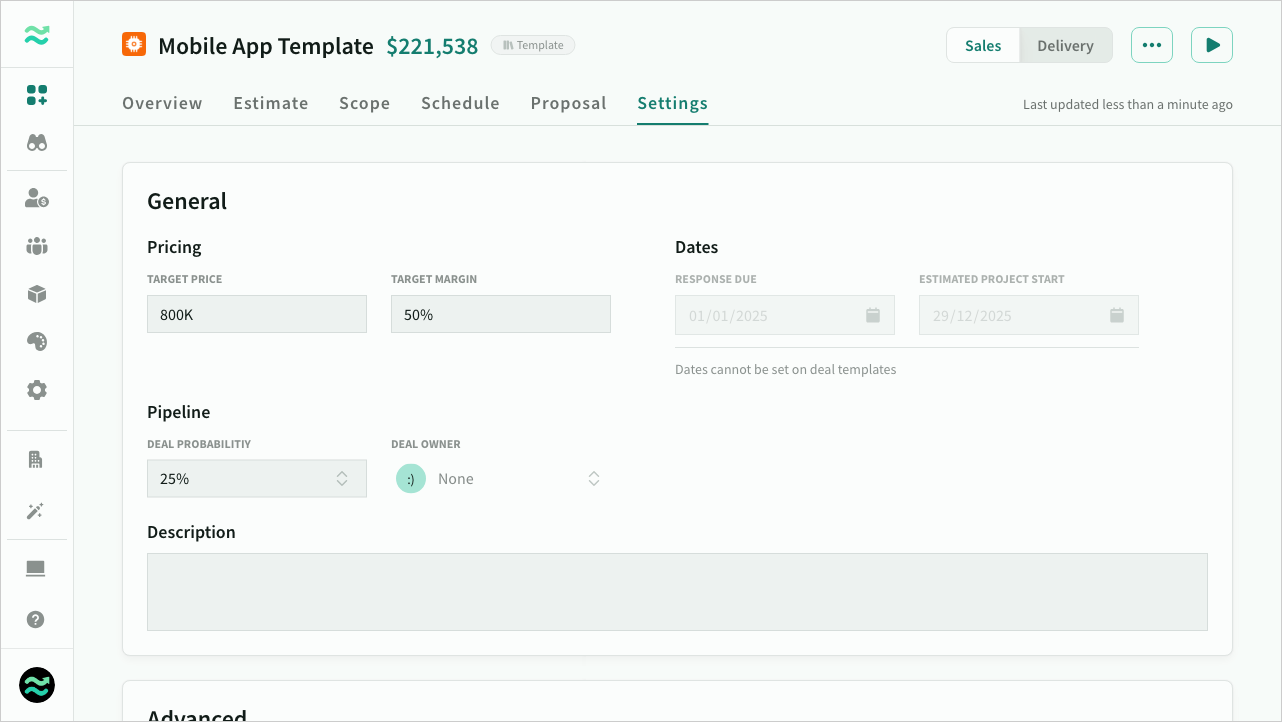This screenshot has height=722, width=1282.
Task: Open the Deal Probability 25% dropdown
Action: pos(257,479)
